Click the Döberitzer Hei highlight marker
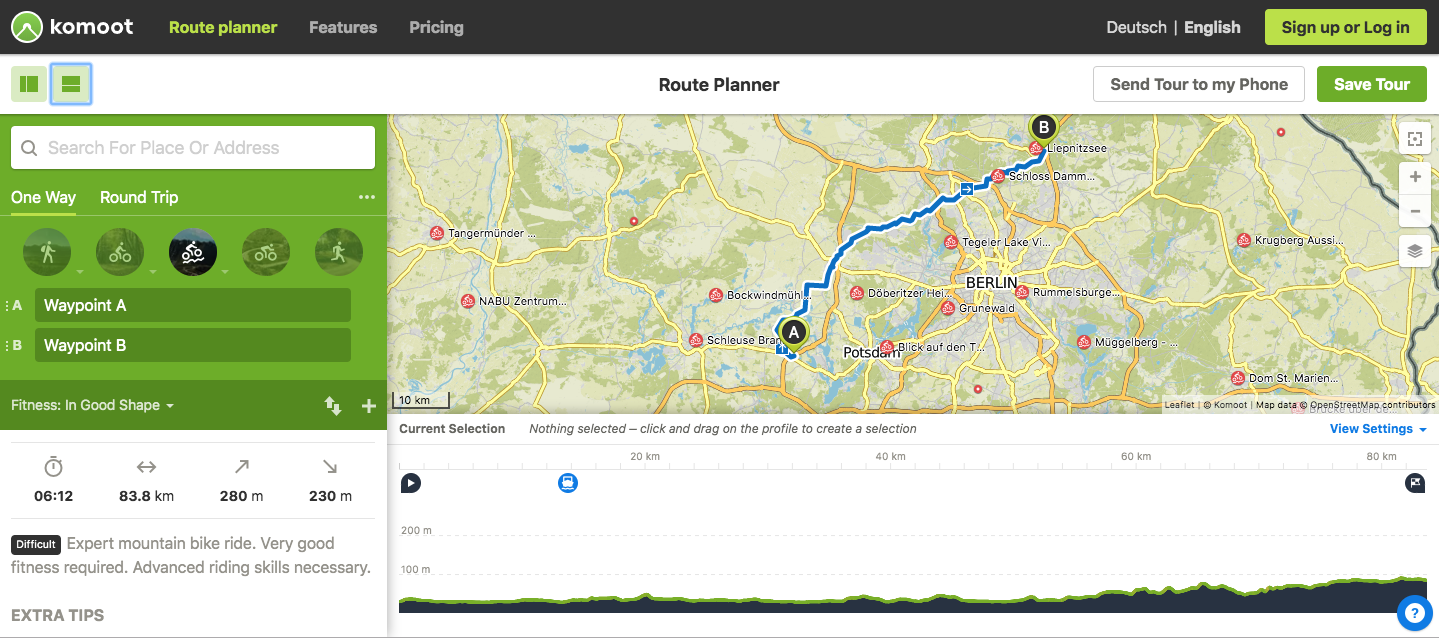The width and height of the screenshot is (1439, 639). (x=857, y=293)
